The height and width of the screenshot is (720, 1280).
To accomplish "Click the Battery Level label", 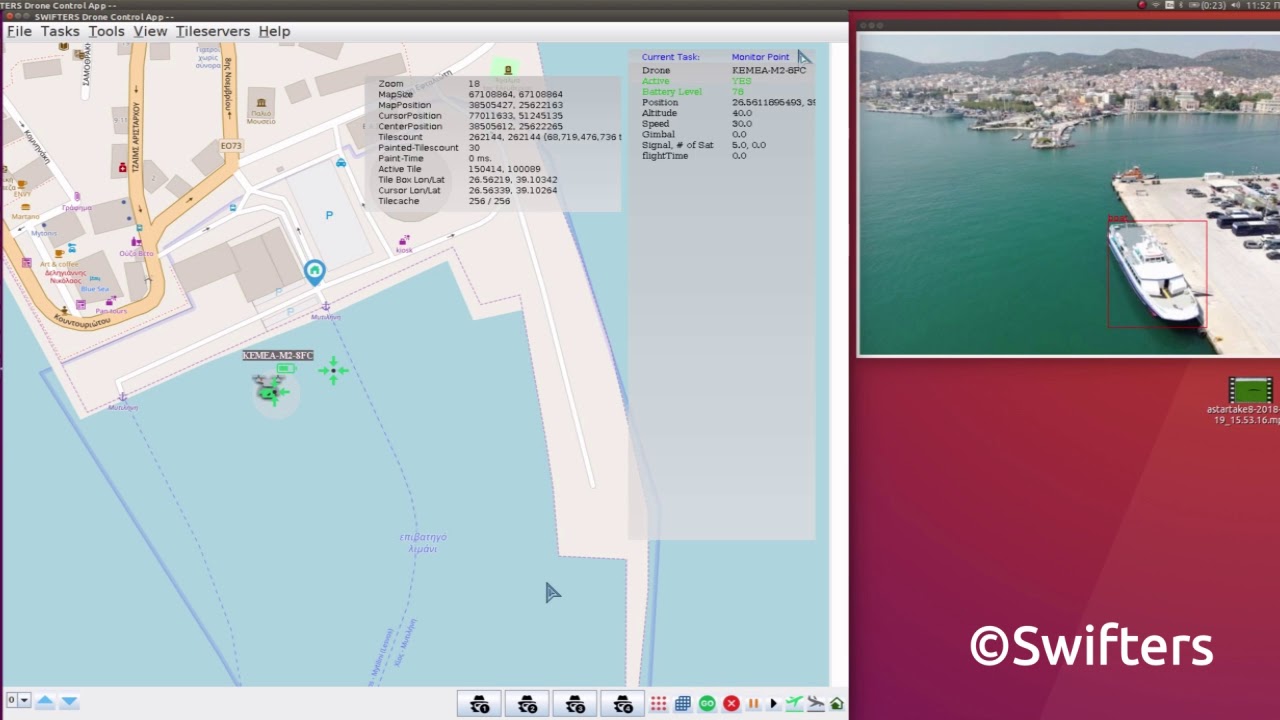I will (671, 92).
